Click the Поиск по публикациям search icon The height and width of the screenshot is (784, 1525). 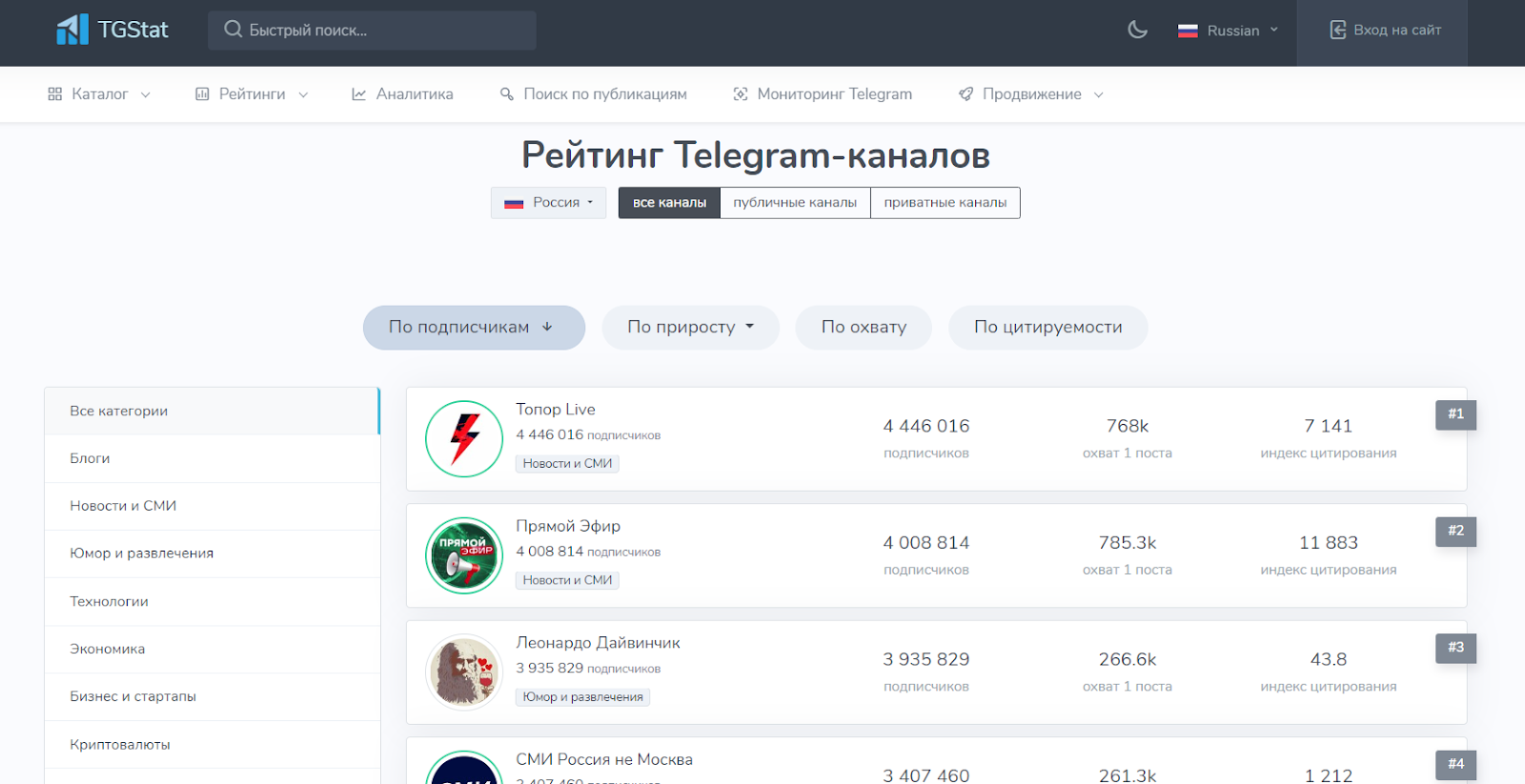pos(507,94)
